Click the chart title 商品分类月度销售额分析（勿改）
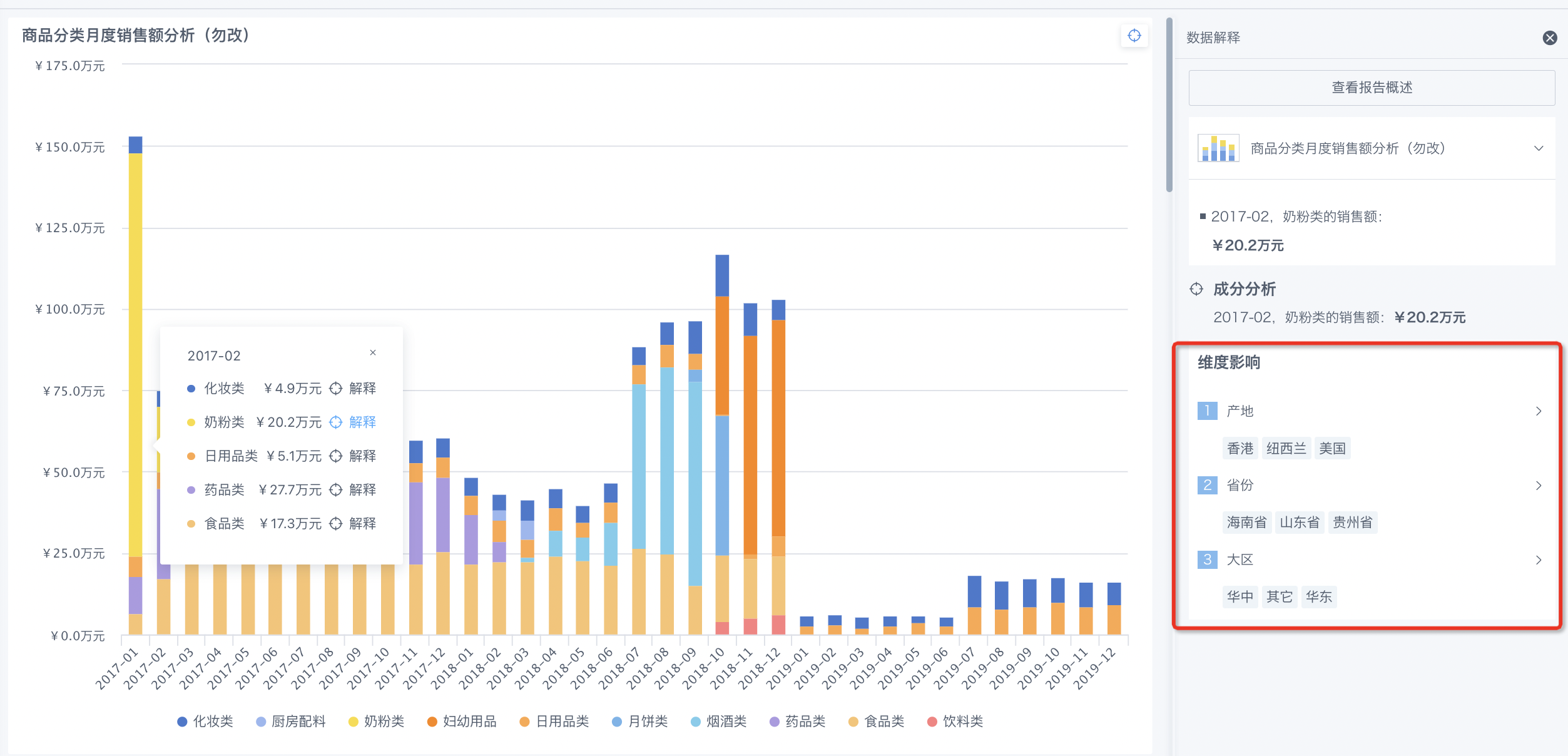 [x=135, y=36]
